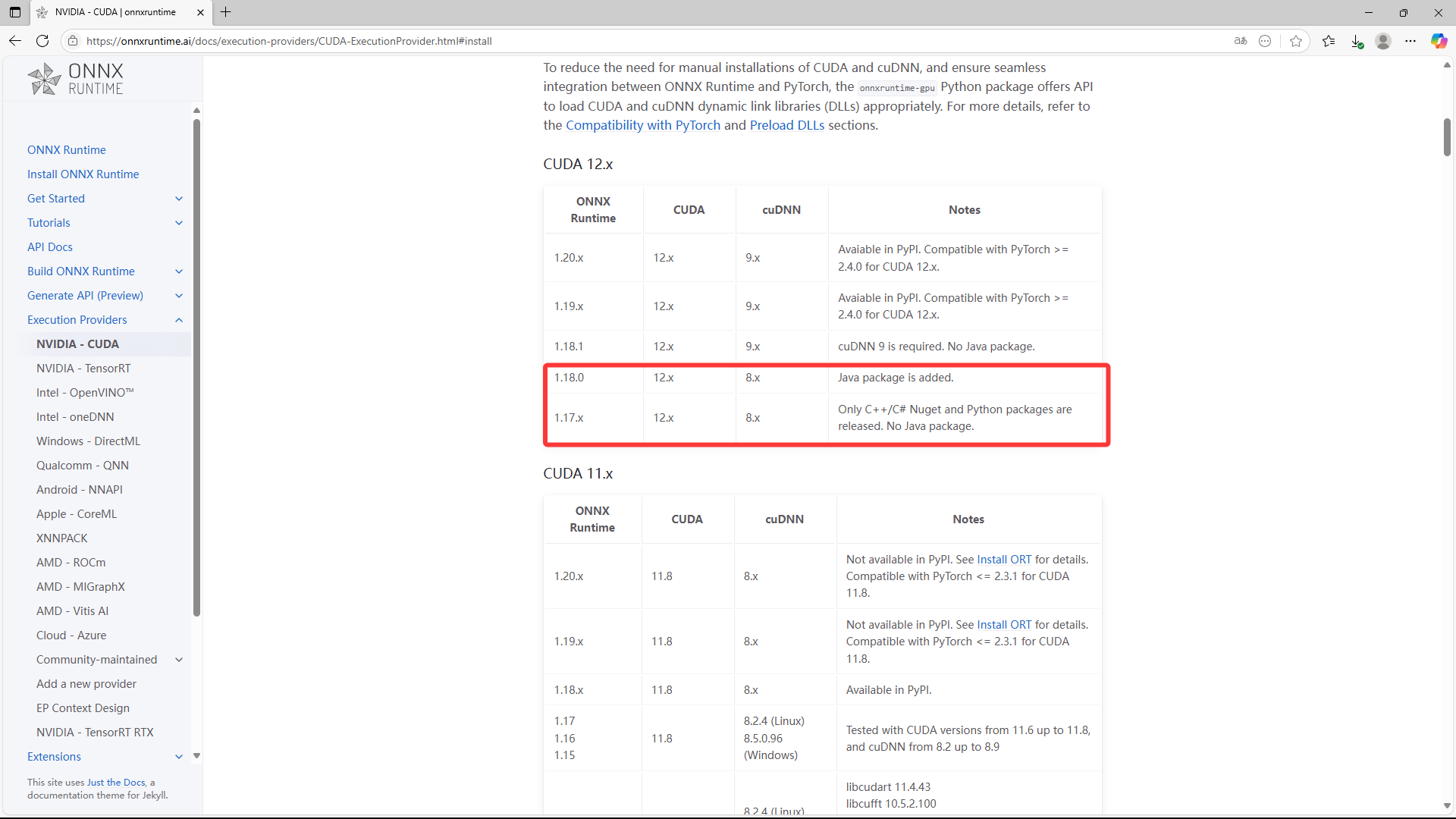Open ONNX Runtime sidebar link
The width and height of the screenshot is (1456, 819).
(x=67, y=150)
